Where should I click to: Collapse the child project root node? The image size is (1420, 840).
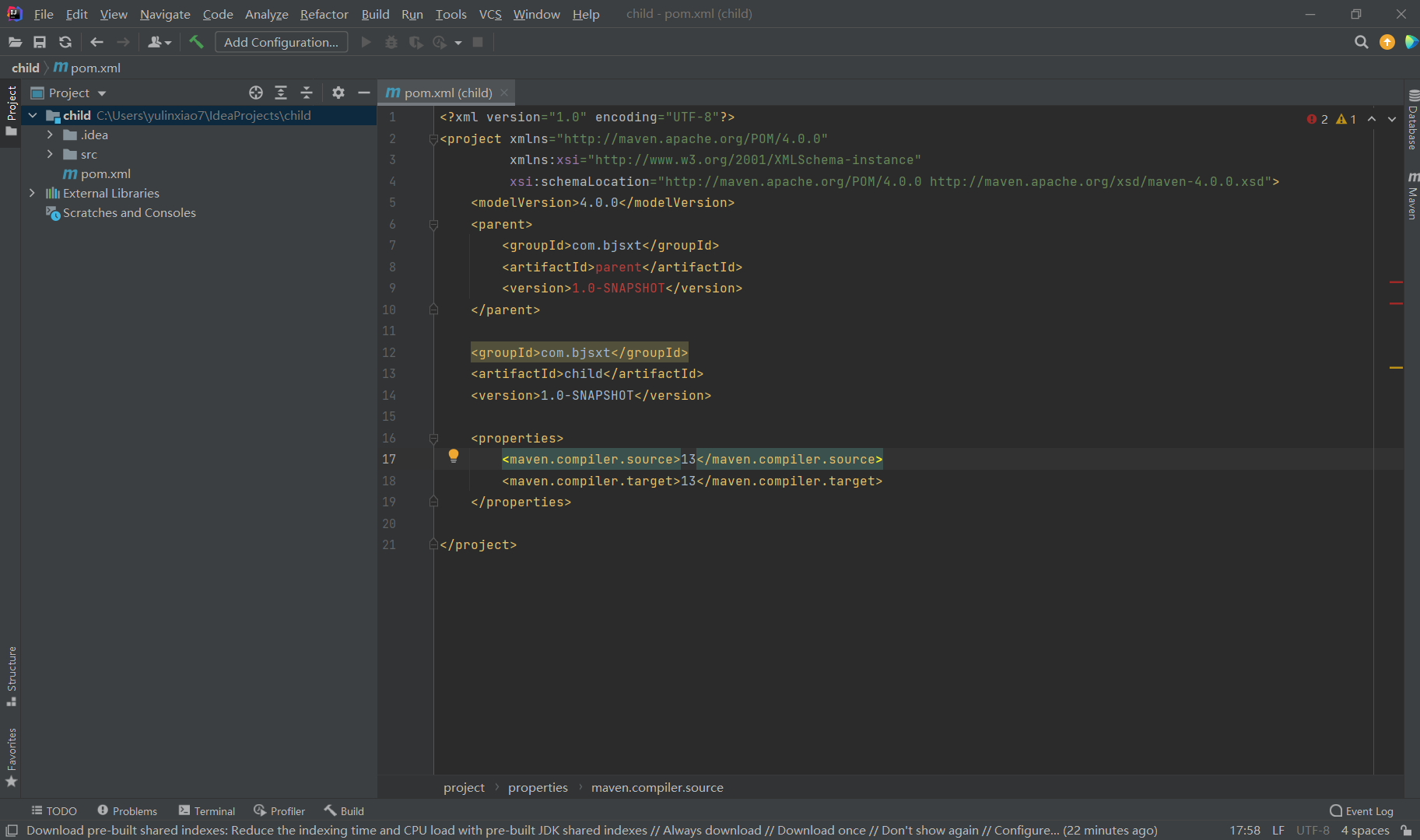(x=33, y=115)
